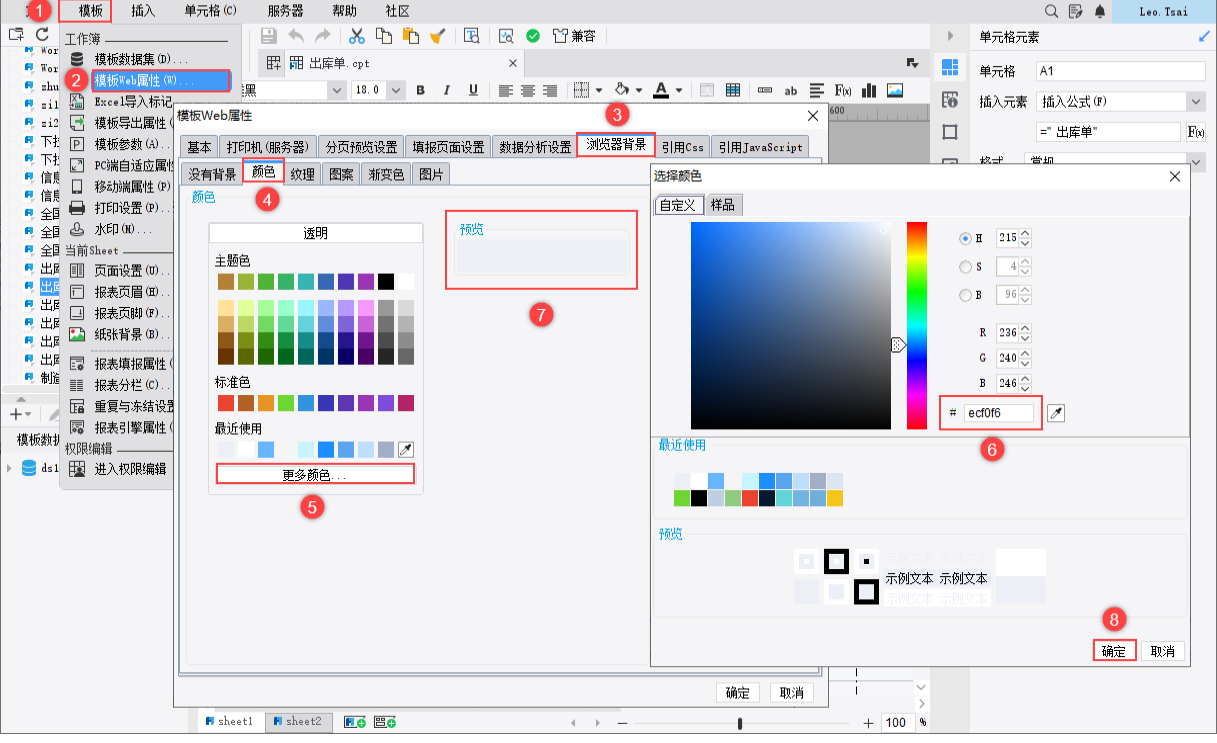The image size is (1217, 743).
Task: Click the insert formula F(x) toolbar icon
Action: coord(843,90)
